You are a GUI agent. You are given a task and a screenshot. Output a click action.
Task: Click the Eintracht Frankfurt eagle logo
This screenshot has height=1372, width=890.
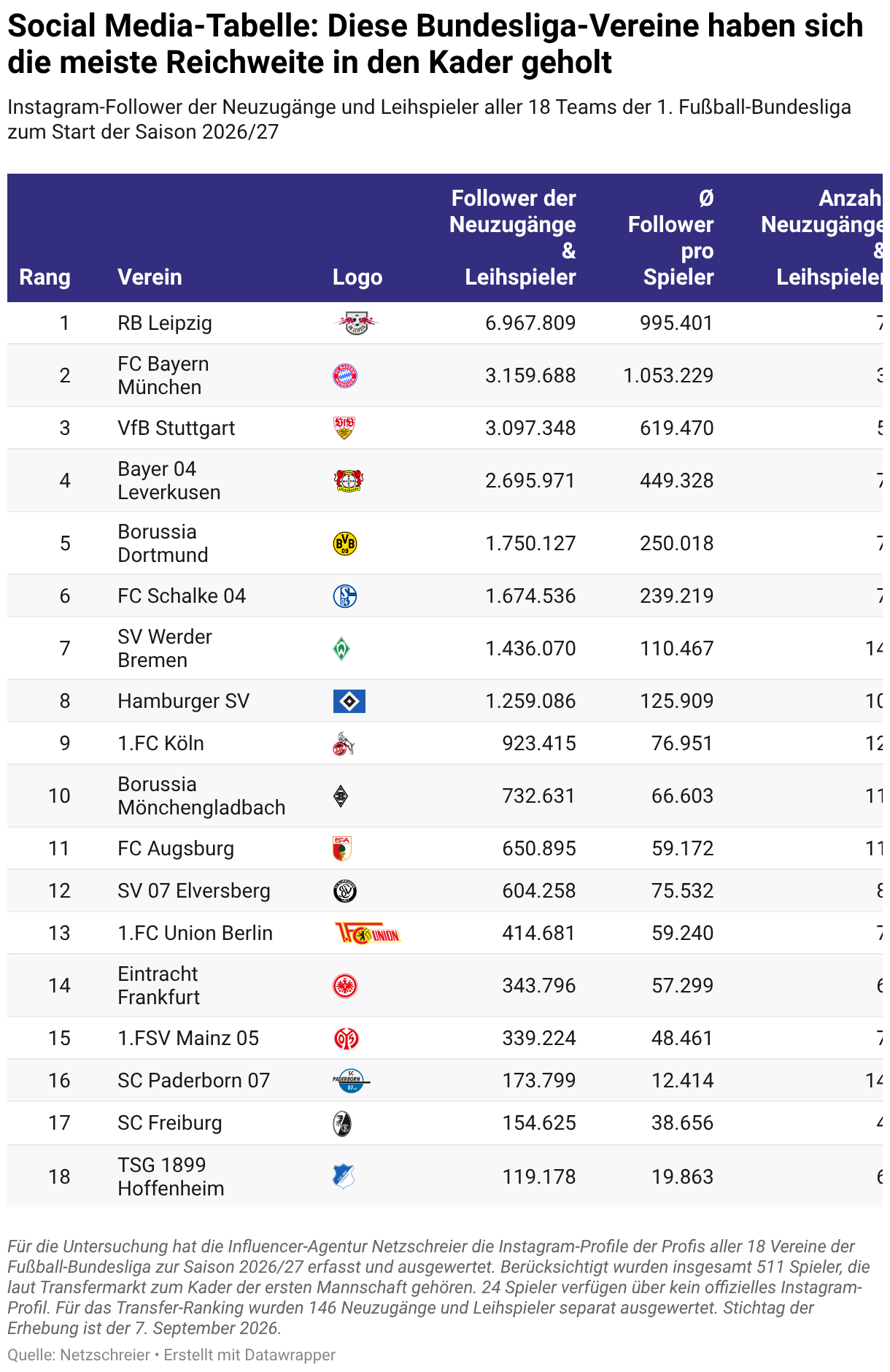(345, 986)
